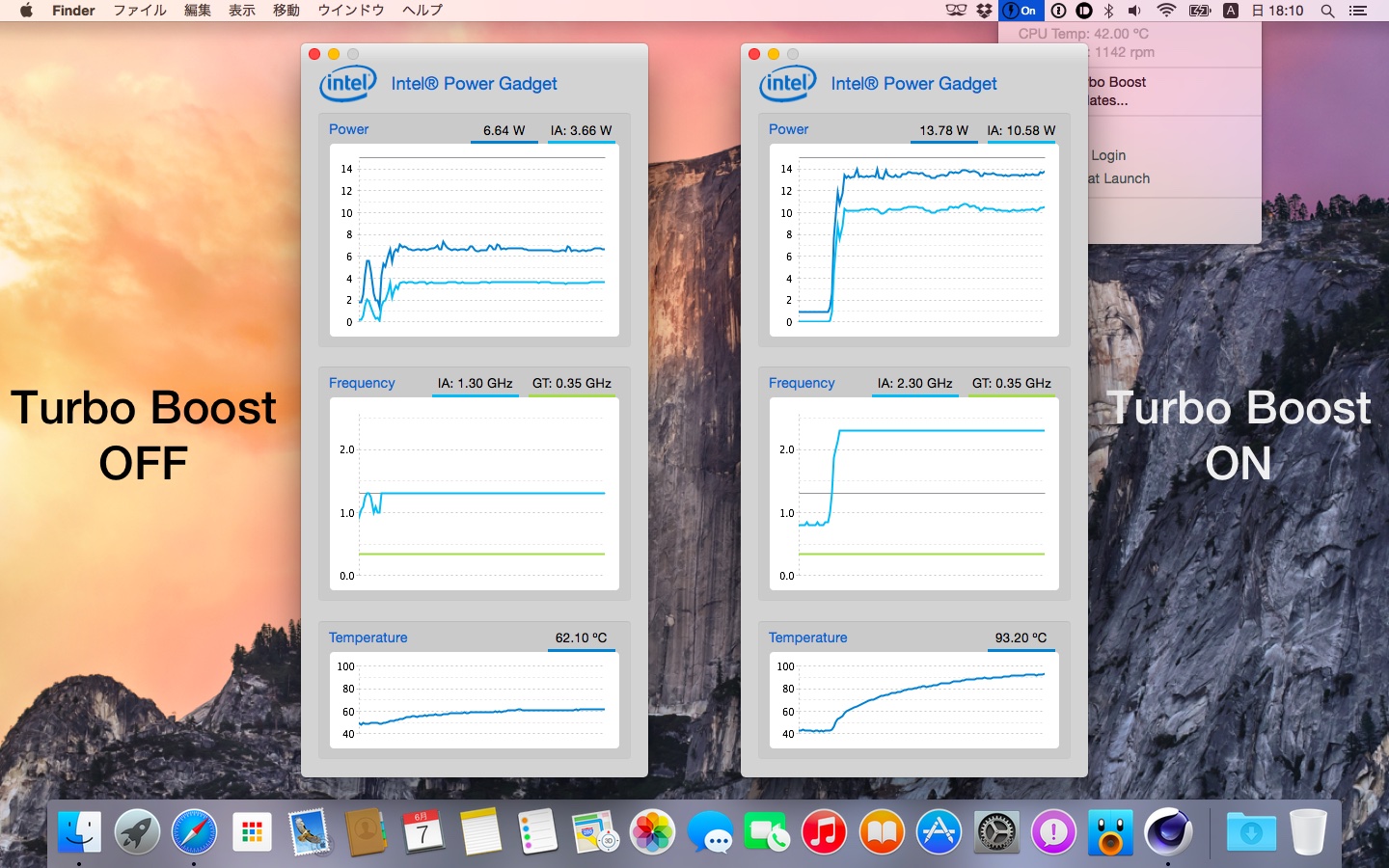1389x868 pixels.
Task: Click the Dropbox menu bar icon
Action: coord(984,11)
